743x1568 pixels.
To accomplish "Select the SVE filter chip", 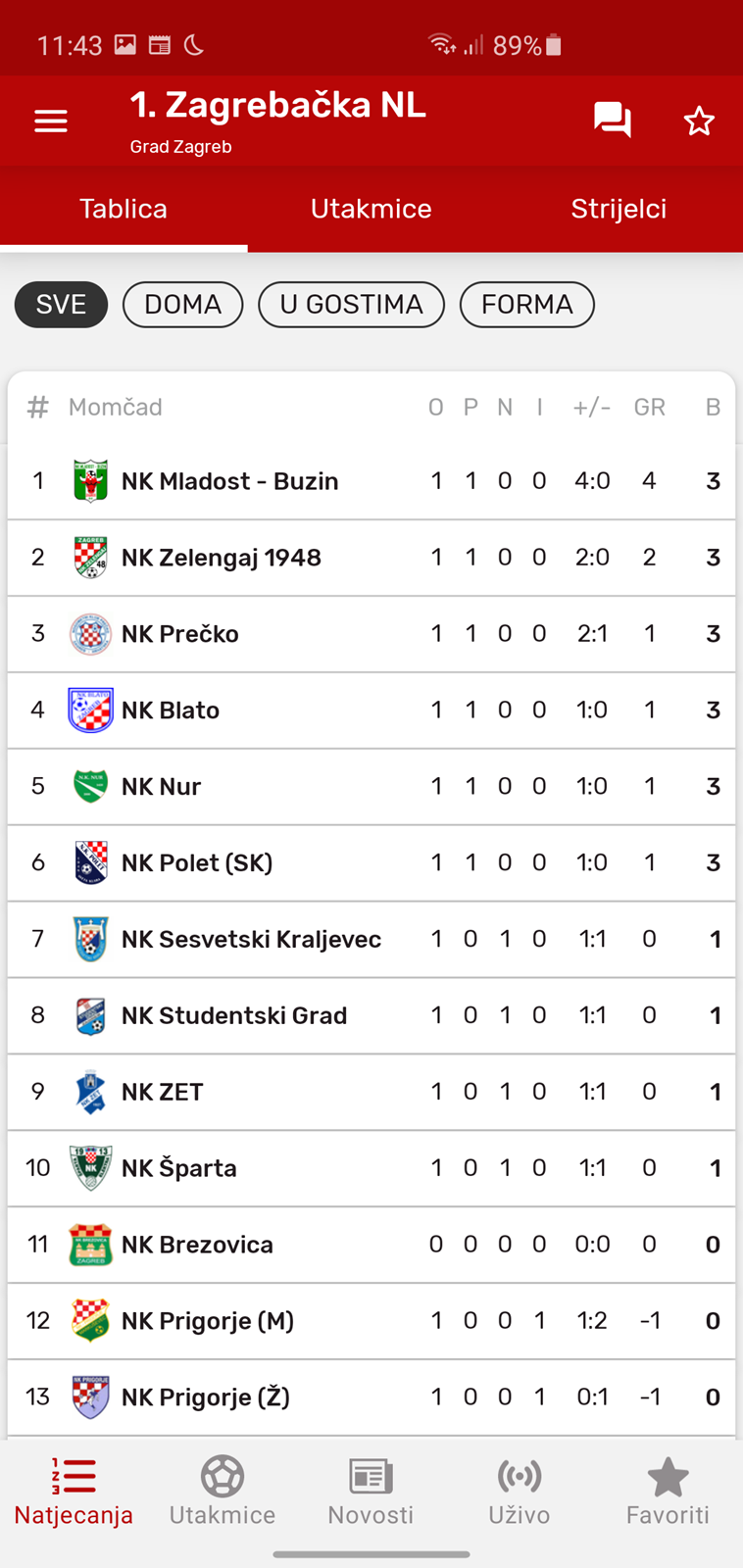I will (x=61, y=305).
